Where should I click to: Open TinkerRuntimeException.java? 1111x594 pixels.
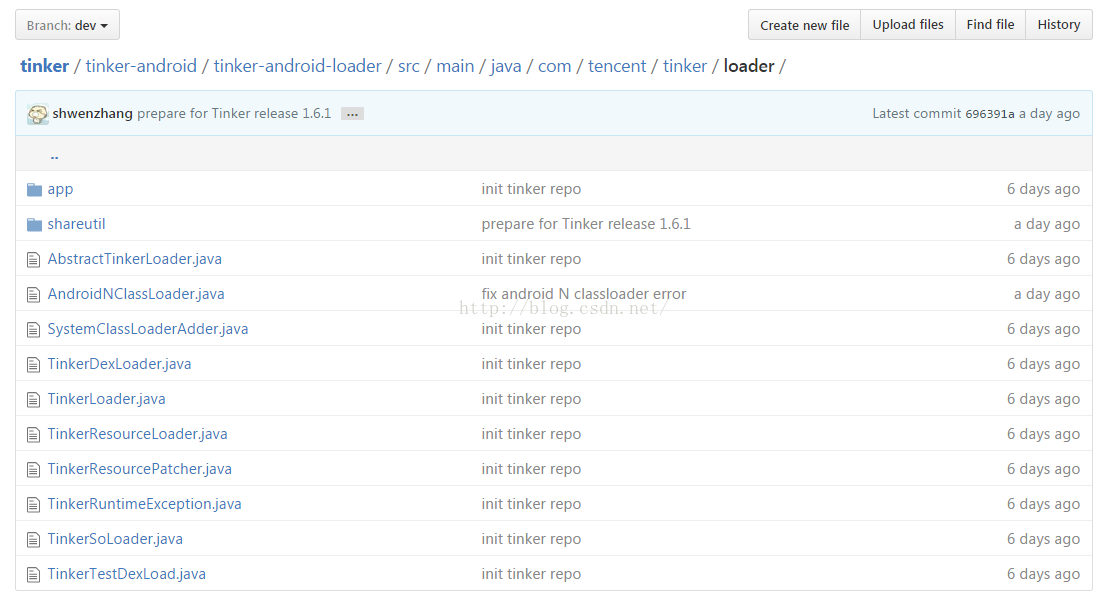click(x=145, y=504)
